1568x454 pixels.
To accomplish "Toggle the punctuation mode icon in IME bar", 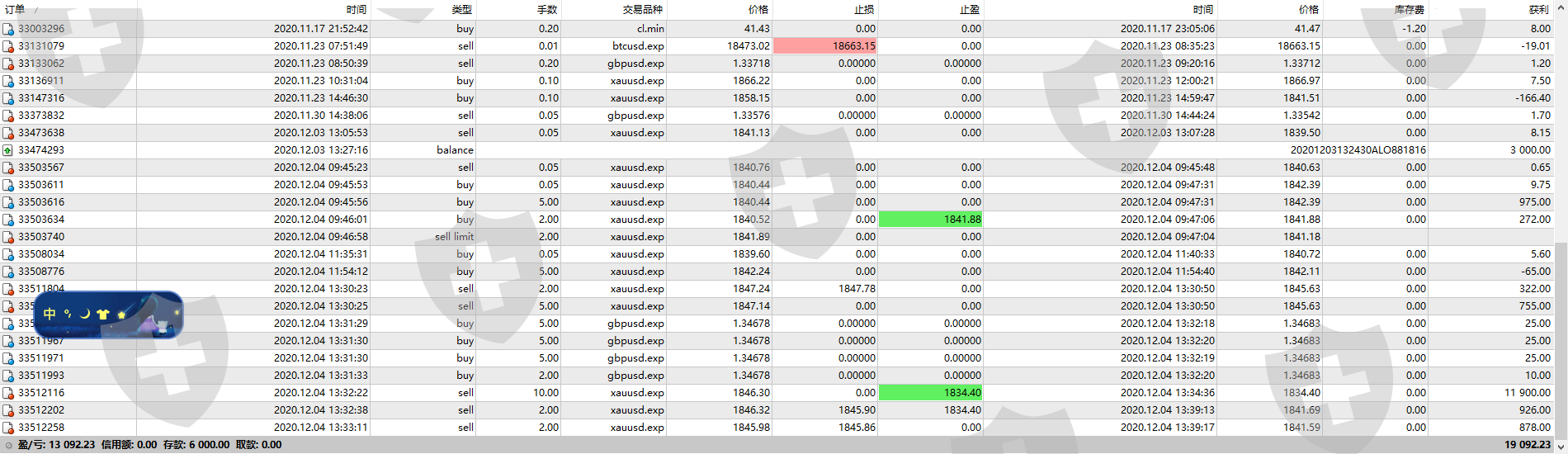I will point(68,314).
